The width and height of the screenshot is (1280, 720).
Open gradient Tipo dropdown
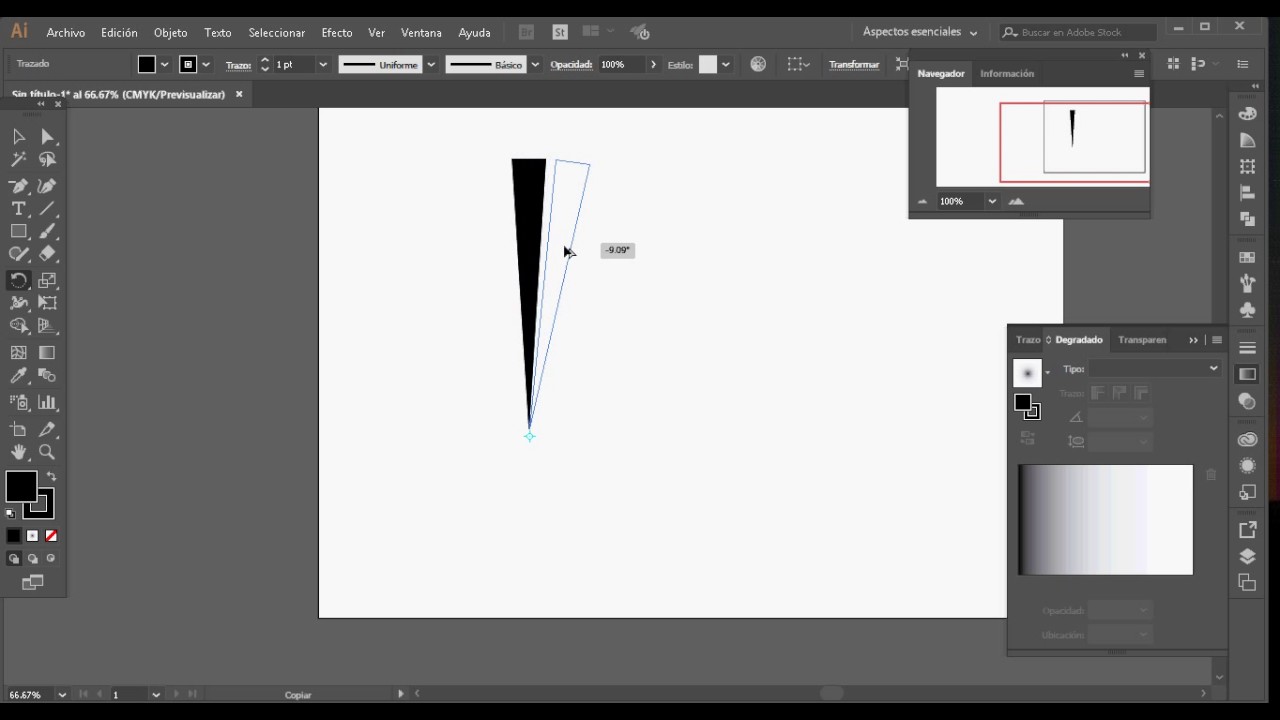coord(1155,369)
